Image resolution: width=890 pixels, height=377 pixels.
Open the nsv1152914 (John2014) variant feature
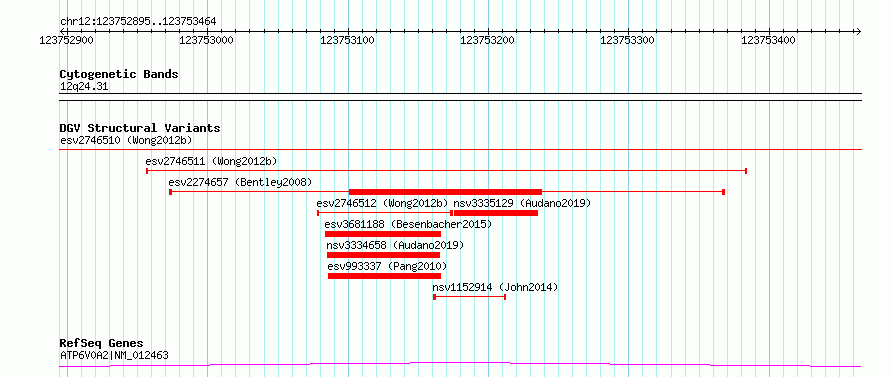pos(469,297)
